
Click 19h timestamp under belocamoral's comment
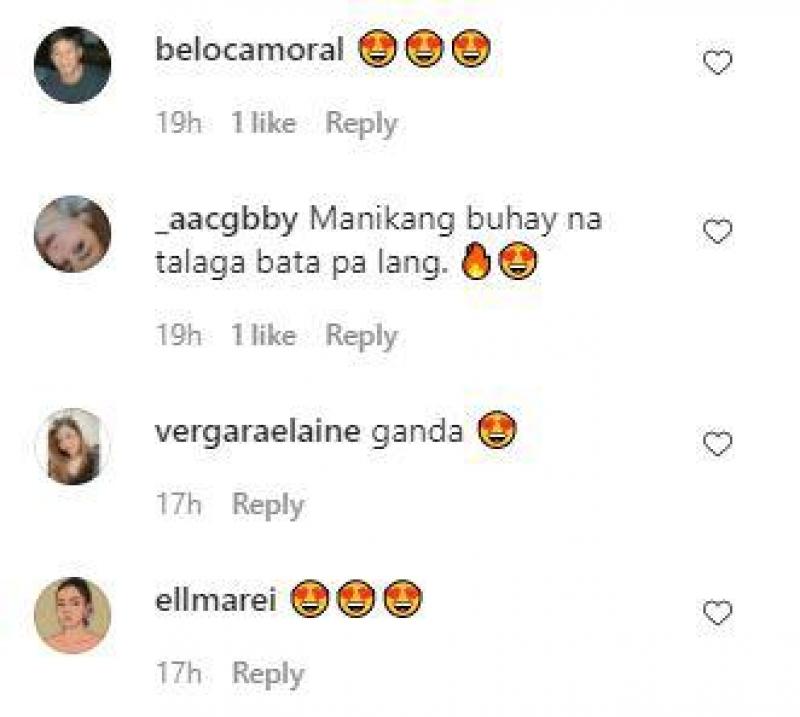[179, 123]
